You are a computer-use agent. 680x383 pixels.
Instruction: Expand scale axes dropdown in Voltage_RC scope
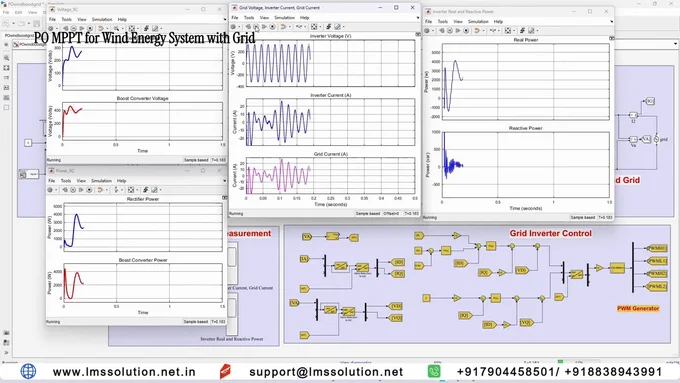point(138,28)
